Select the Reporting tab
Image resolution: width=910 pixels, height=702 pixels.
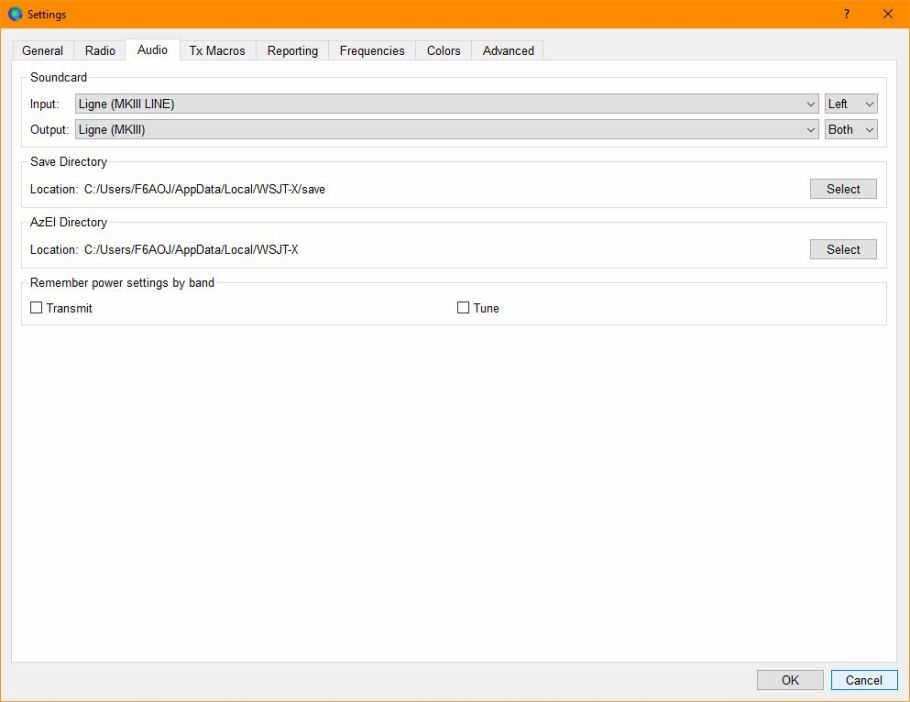292,51
